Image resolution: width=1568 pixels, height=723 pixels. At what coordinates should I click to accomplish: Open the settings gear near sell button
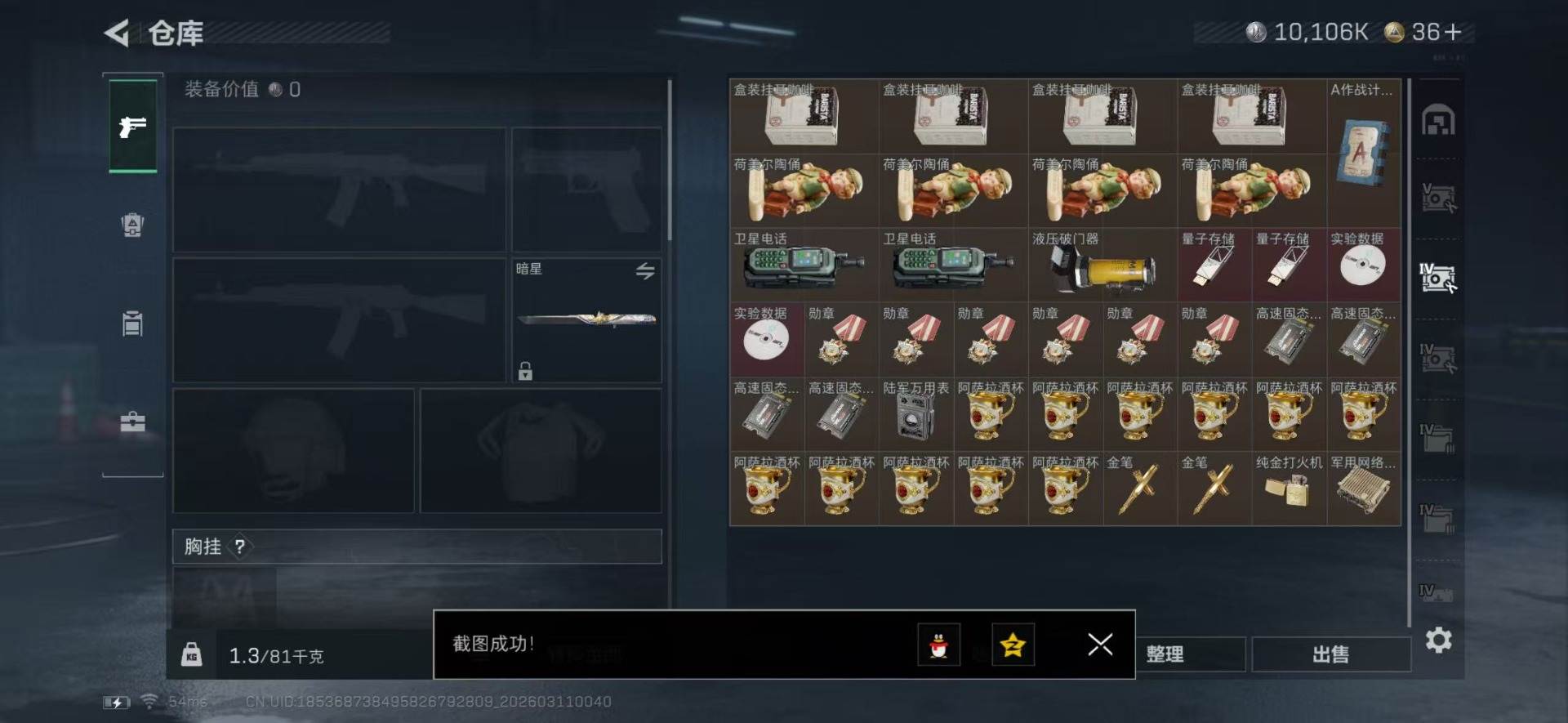tap(1438, 640)
